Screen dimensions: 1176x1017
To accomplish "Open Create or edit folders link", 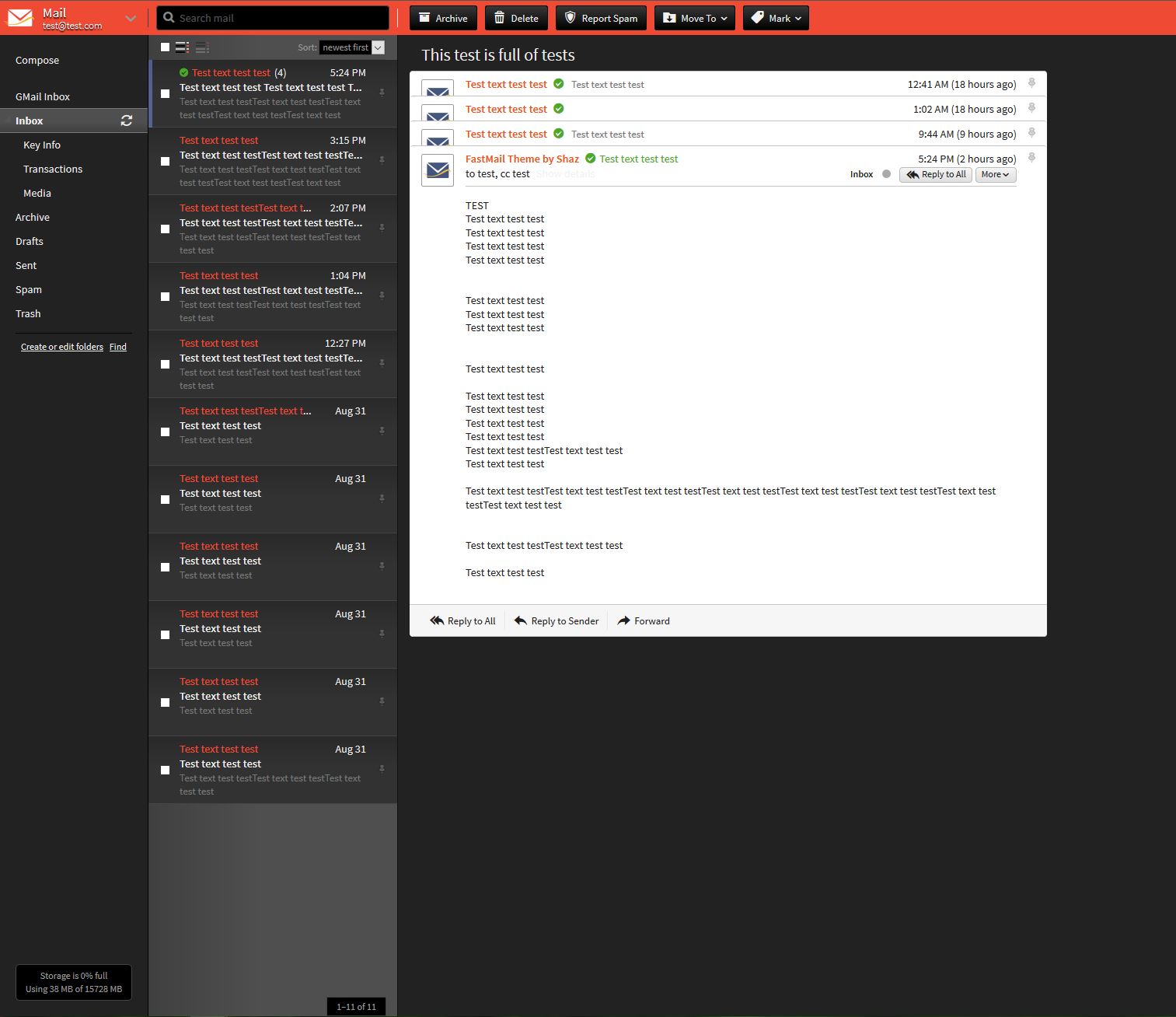I will (61, 347).
